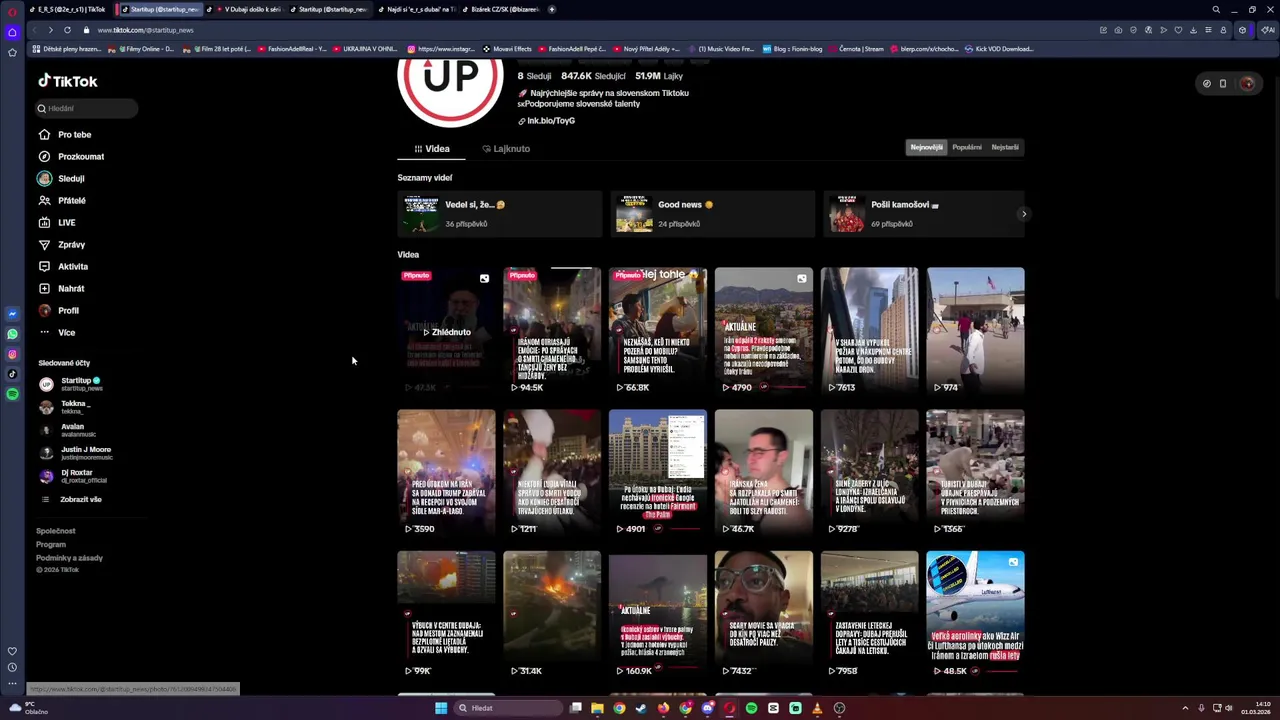
Task: Open the Zhlédnuto pinned video
Action: pos(446,331)
